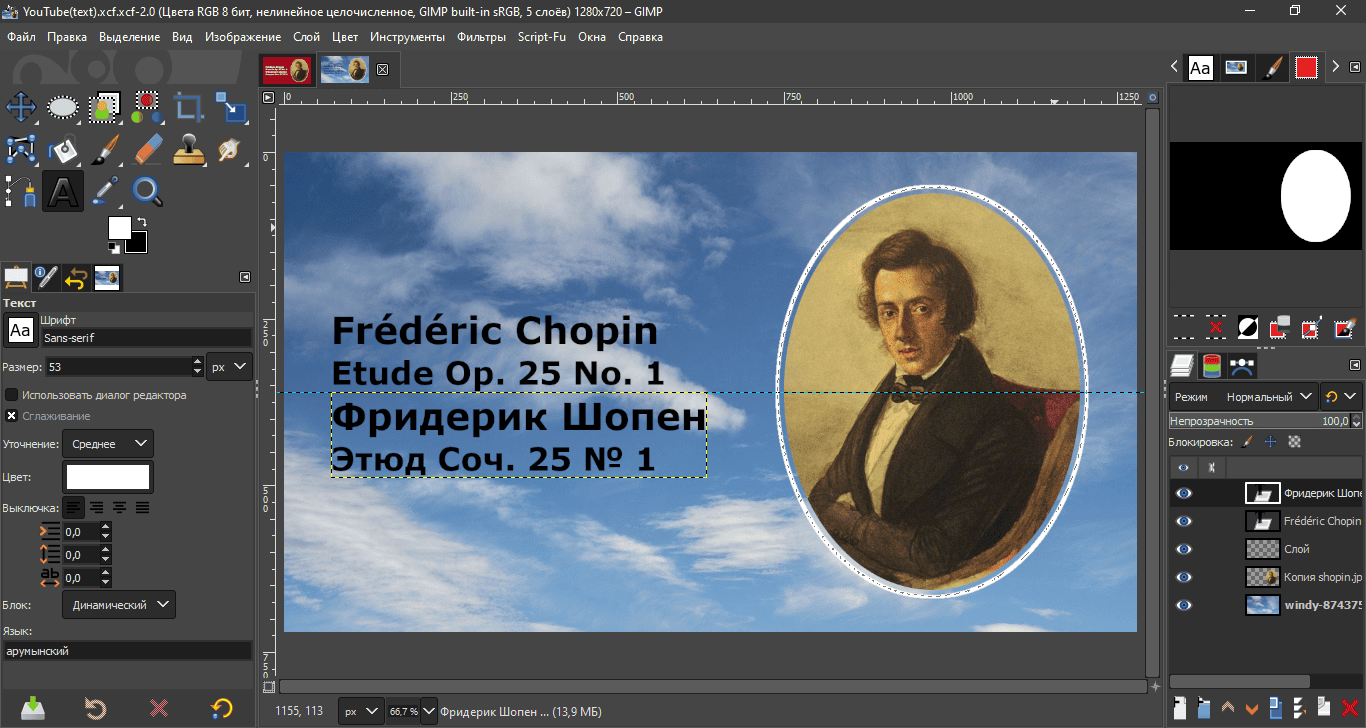Reset colors to default black and white
The image size is (1366, 728).
point(114,247)
